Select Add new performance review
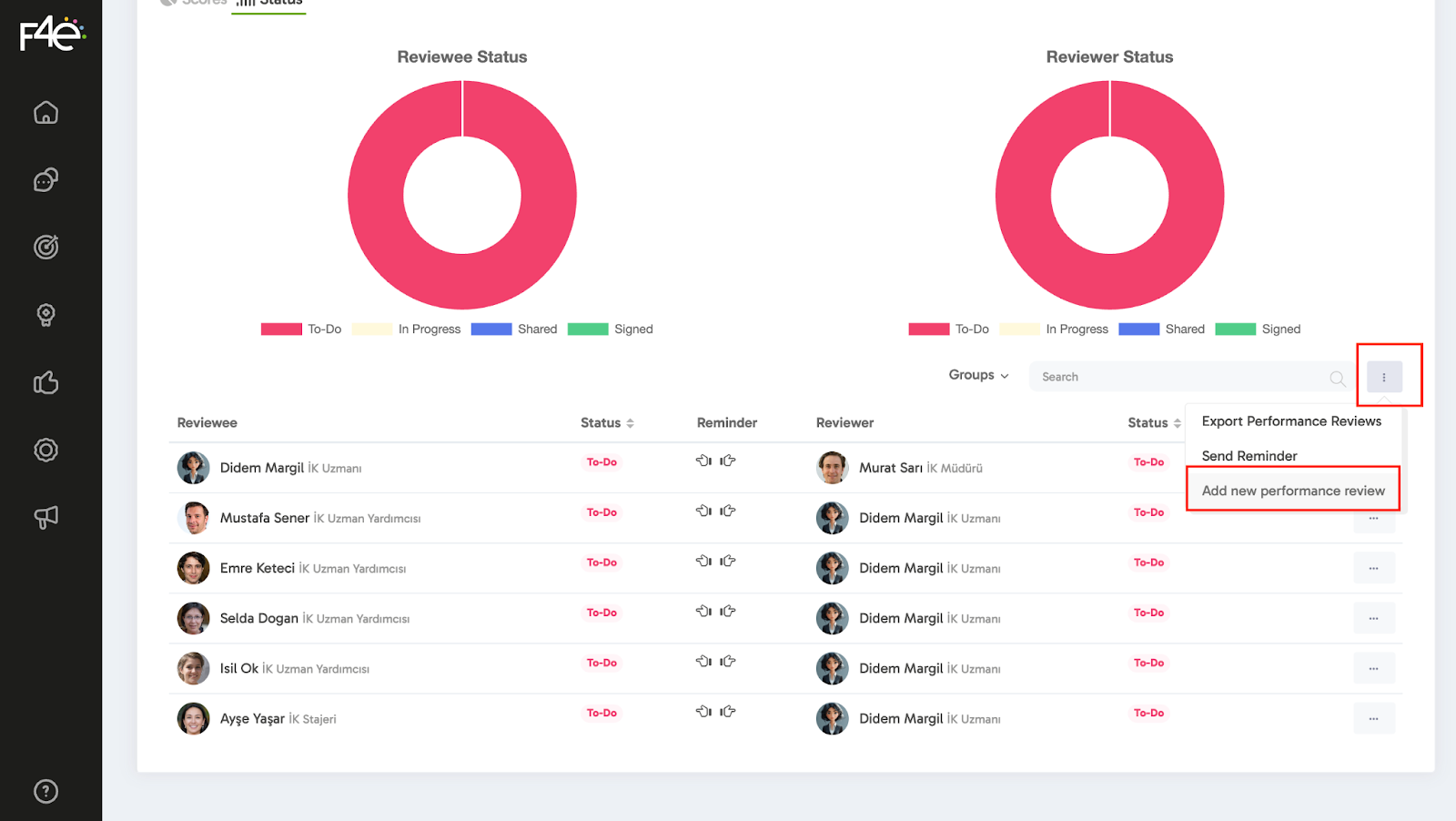 (x=1292, y=491)
